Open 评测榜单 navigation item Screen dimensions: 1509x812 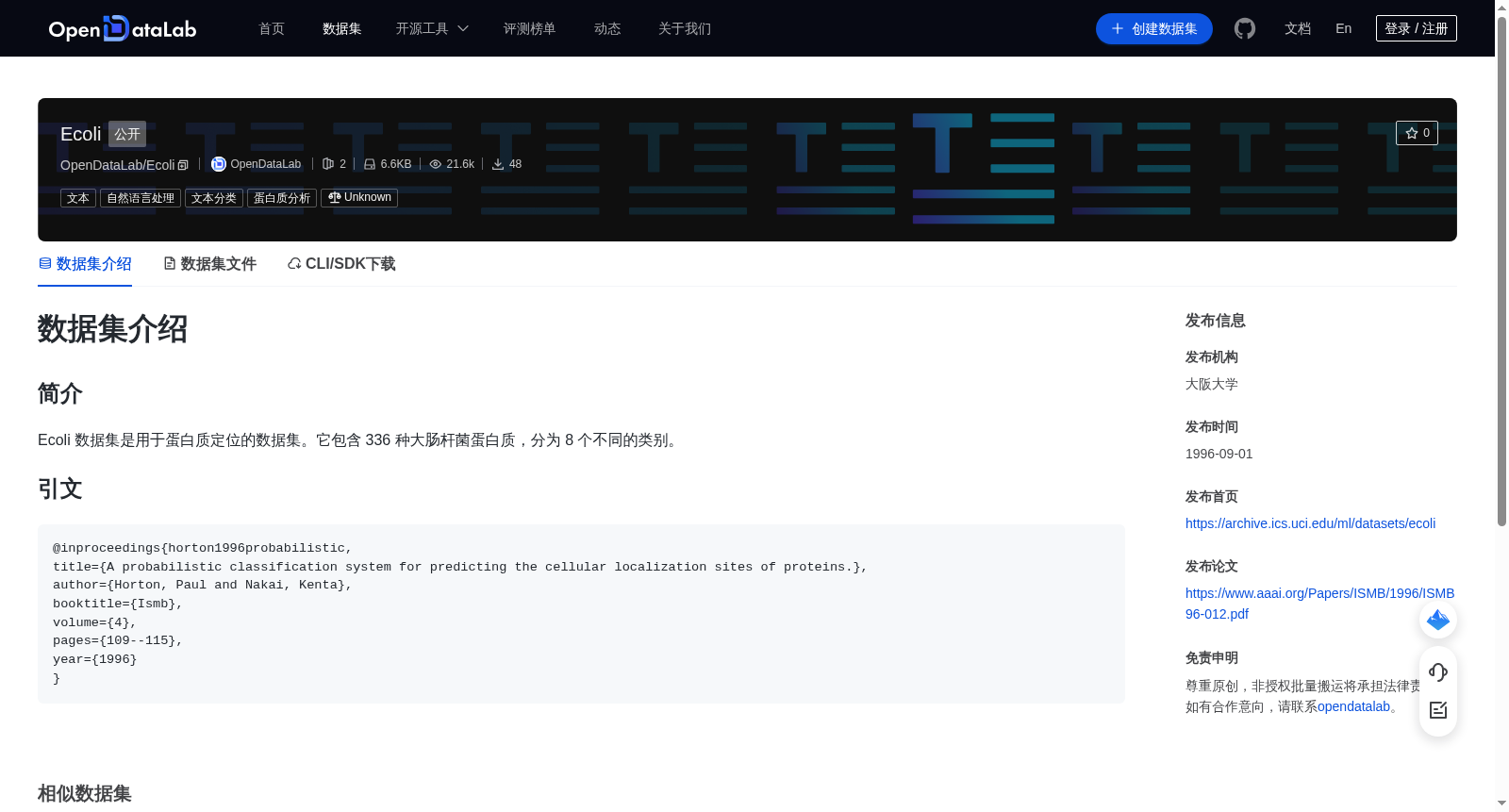[x=530, y=28]
